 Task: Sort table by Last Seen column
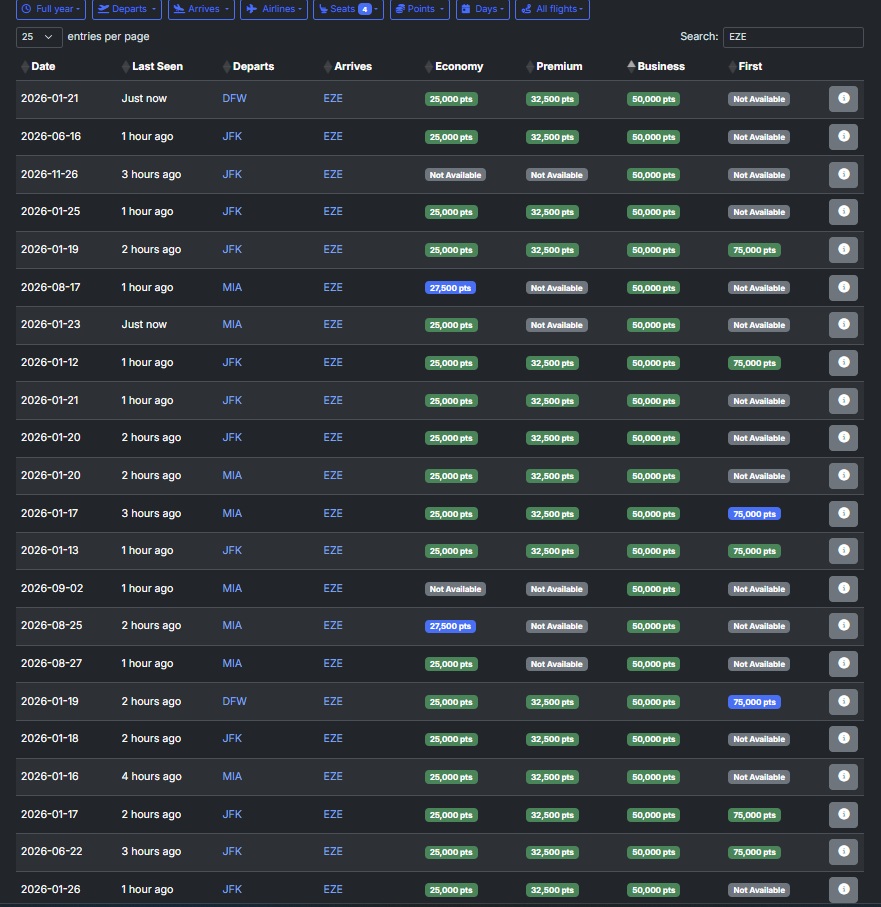[x=126, y=67]
